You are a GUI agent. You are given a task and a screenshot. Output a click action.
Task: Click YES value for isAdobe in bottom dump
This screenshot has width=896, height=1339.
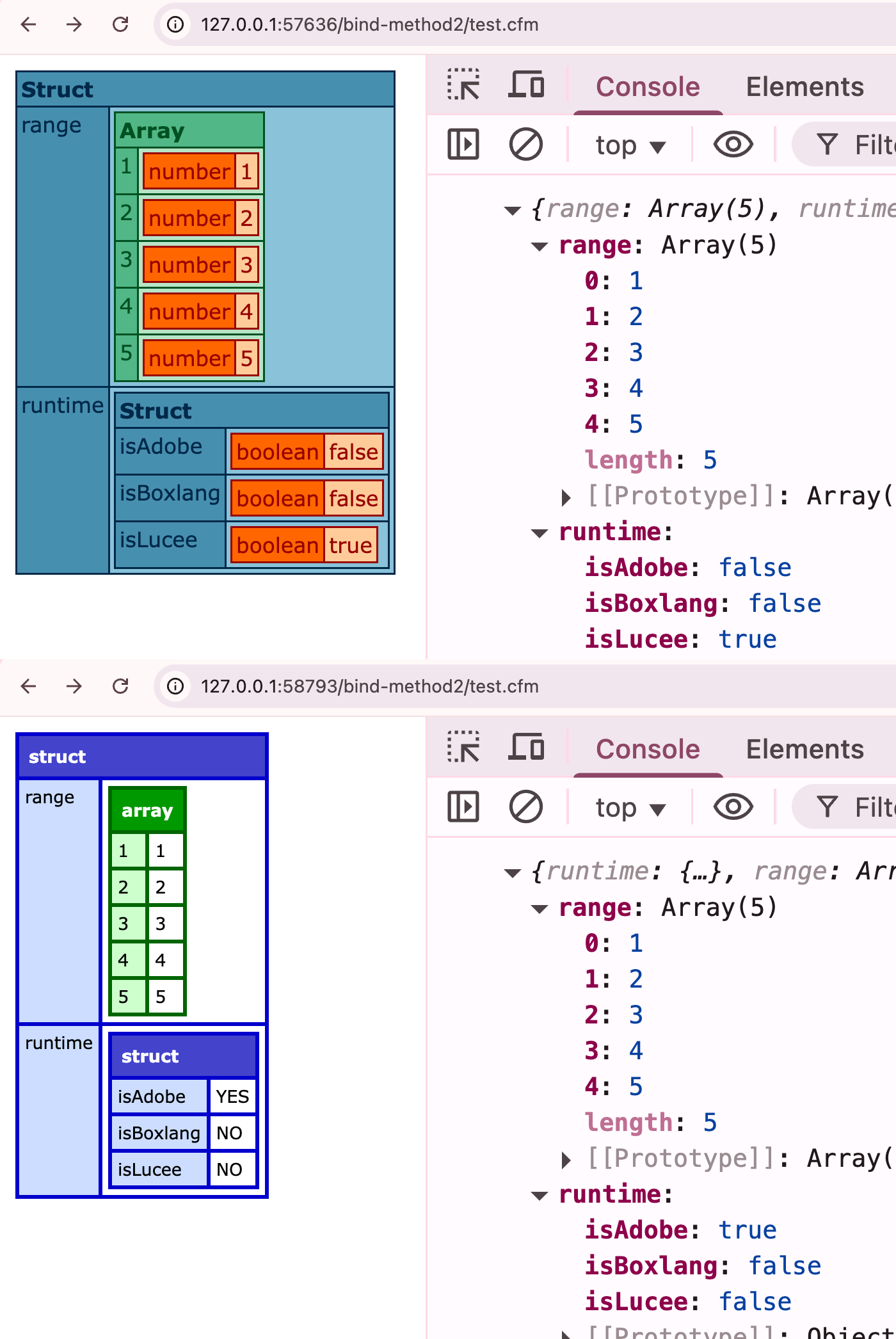point(232,1096)
